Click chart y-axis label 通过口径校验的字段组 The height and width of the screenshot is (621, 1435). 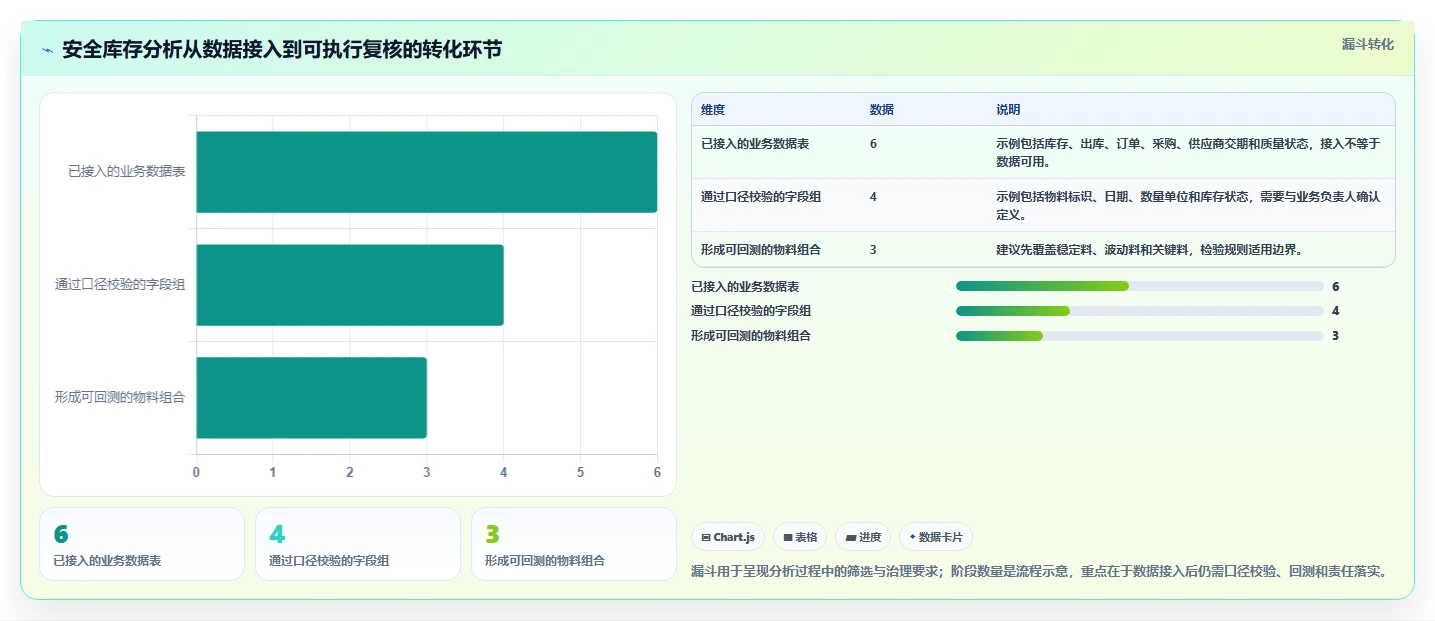(120, 285)
